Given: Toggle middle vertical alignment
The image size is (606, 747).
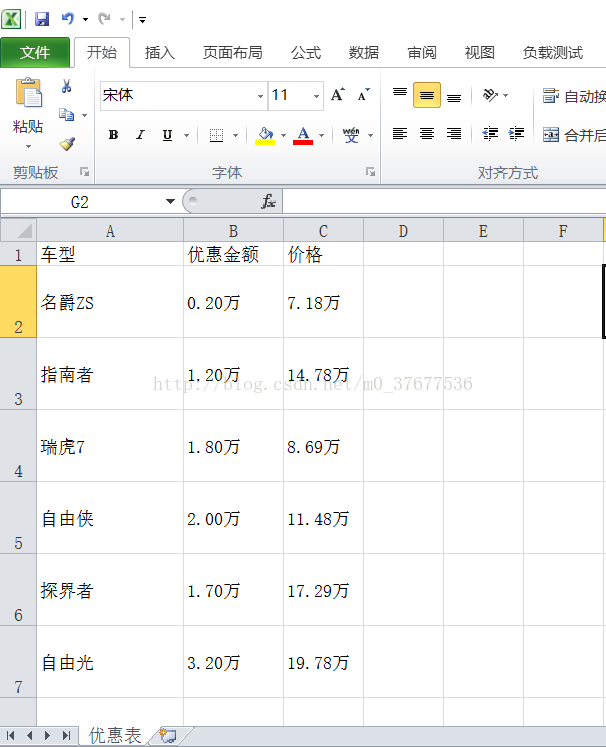Looking at the screenshot, I should click(x=427, y=95).
